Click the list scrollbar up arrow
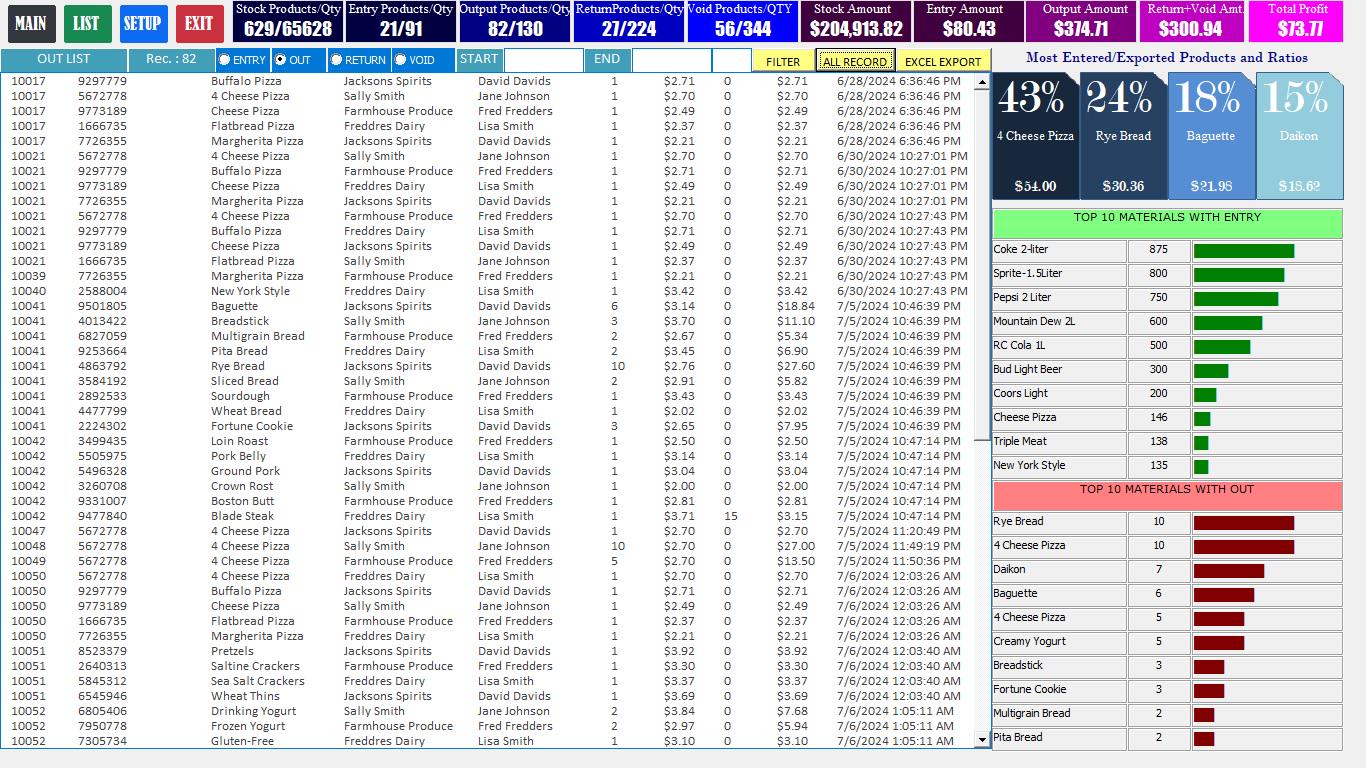Image resolution: width=1366 pixels, height=768 pixels. 982,82
